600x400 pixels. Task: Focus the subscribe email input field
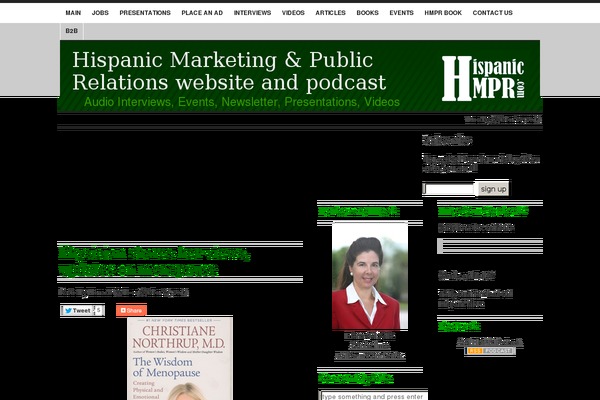click(449, 189)
